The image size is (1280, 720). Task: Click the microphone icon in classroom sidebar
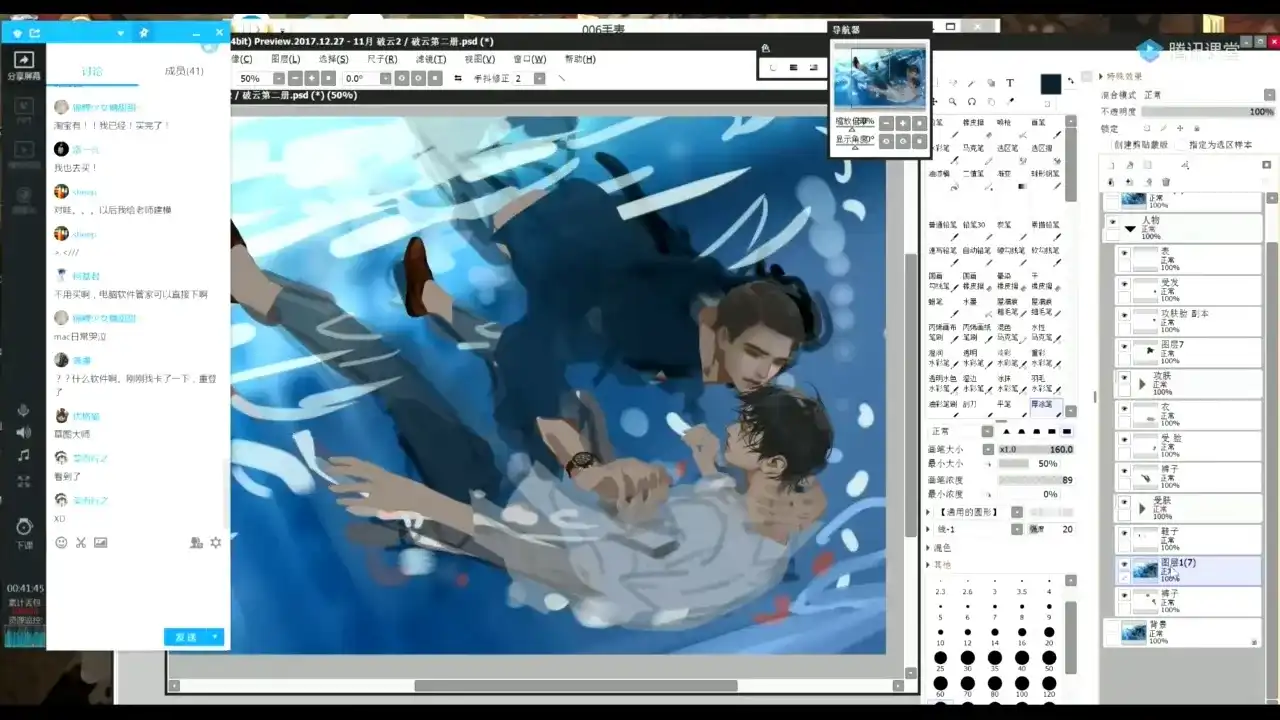point(24,410)
